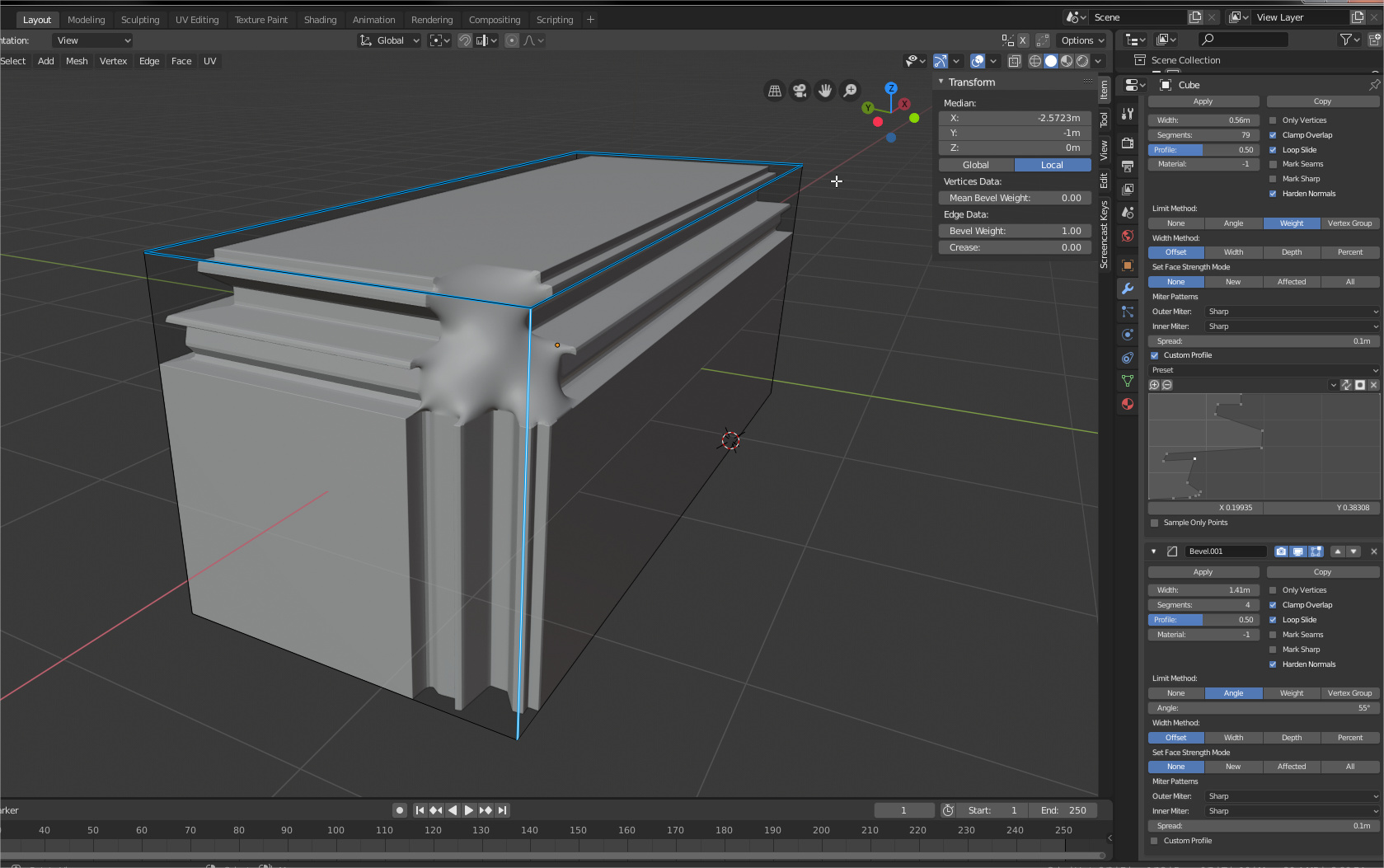Enable Sample Only Points checkbox
Viewport: 1384px width, 868px height.
[x=1154, y=523]
